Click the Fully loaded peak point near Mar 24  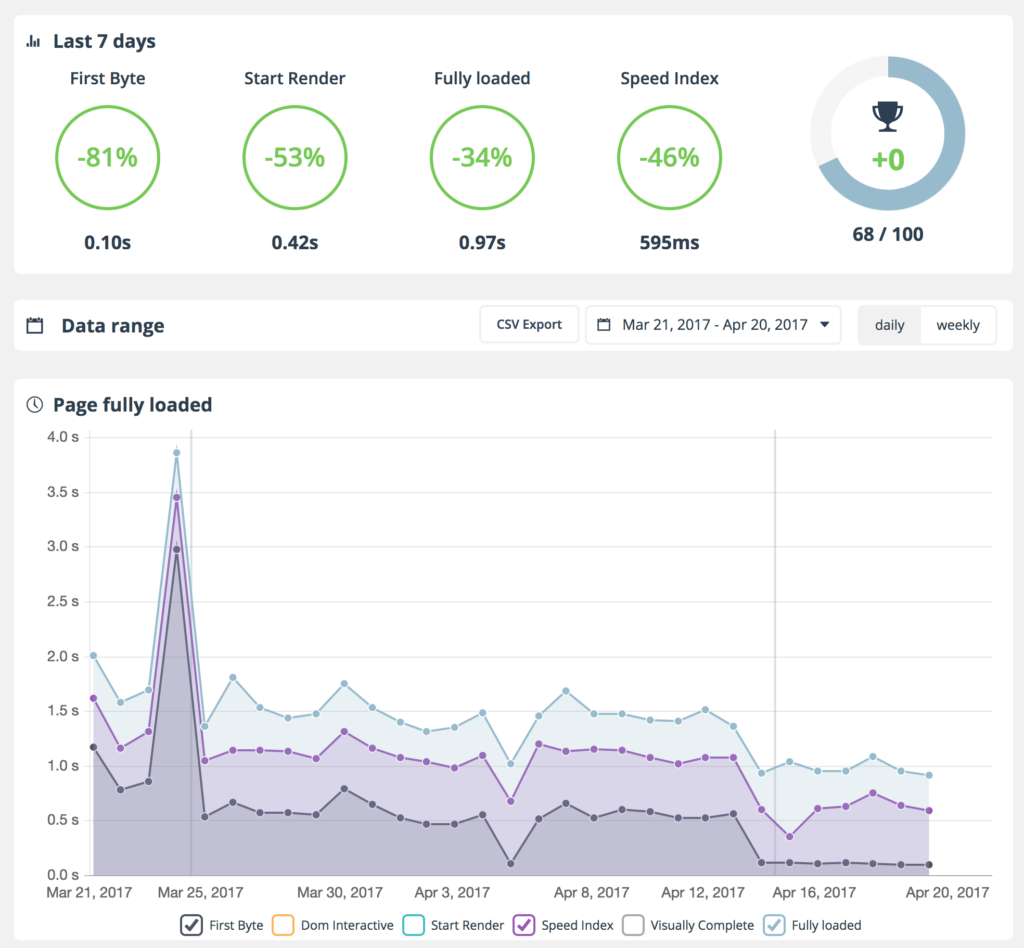(x=177, y=453)
